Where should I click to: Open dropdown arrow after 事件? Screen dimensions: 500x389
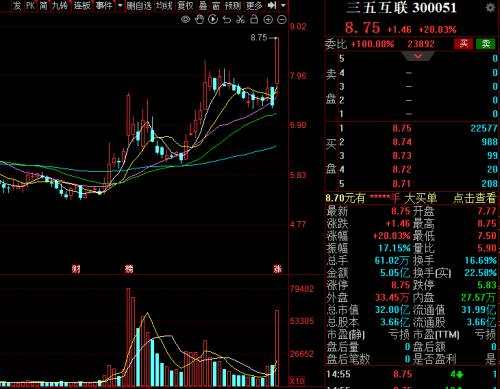tap(120, 6)
